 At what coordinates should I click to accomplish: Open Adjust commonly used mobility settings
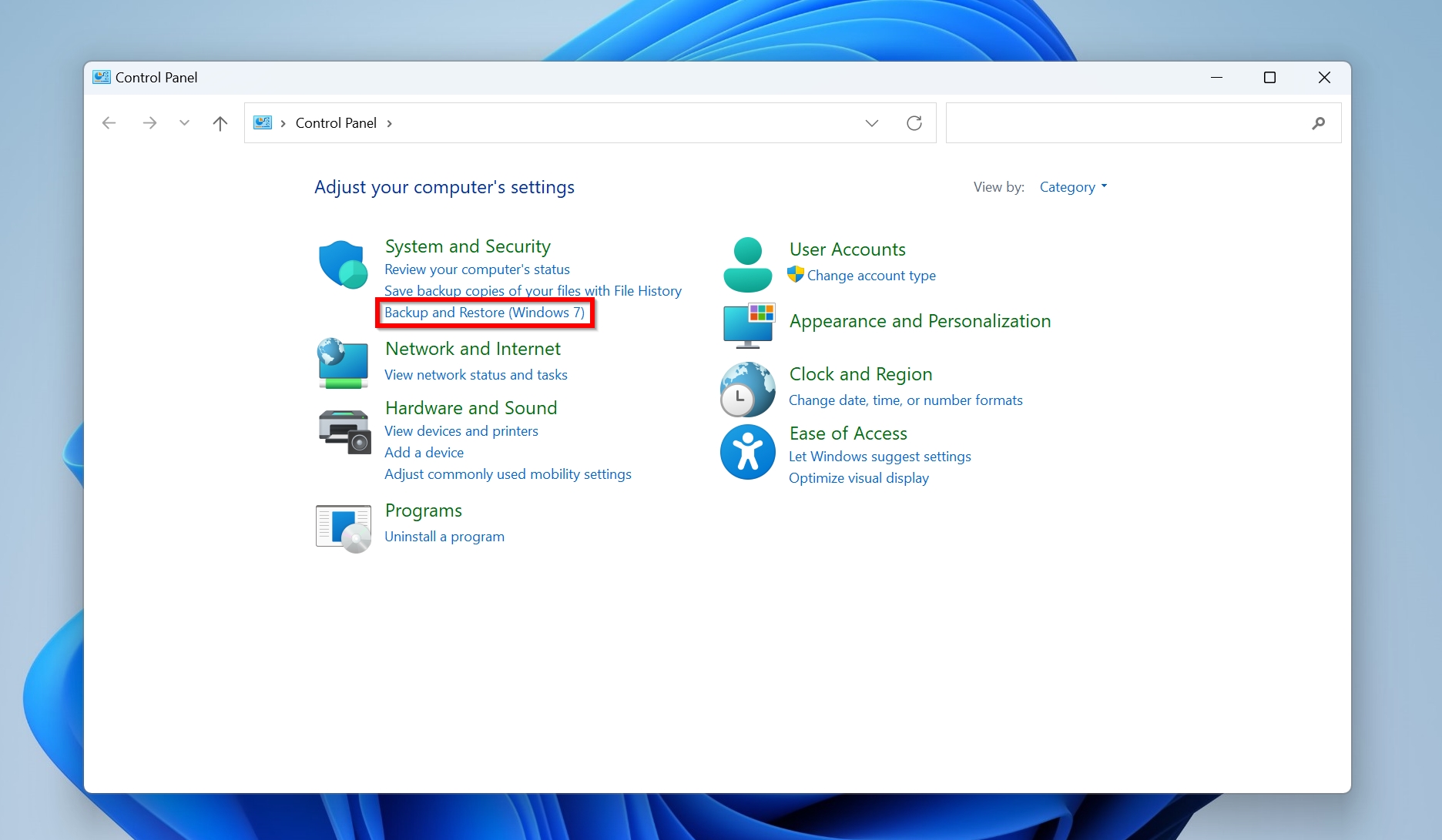click(508, 474)
